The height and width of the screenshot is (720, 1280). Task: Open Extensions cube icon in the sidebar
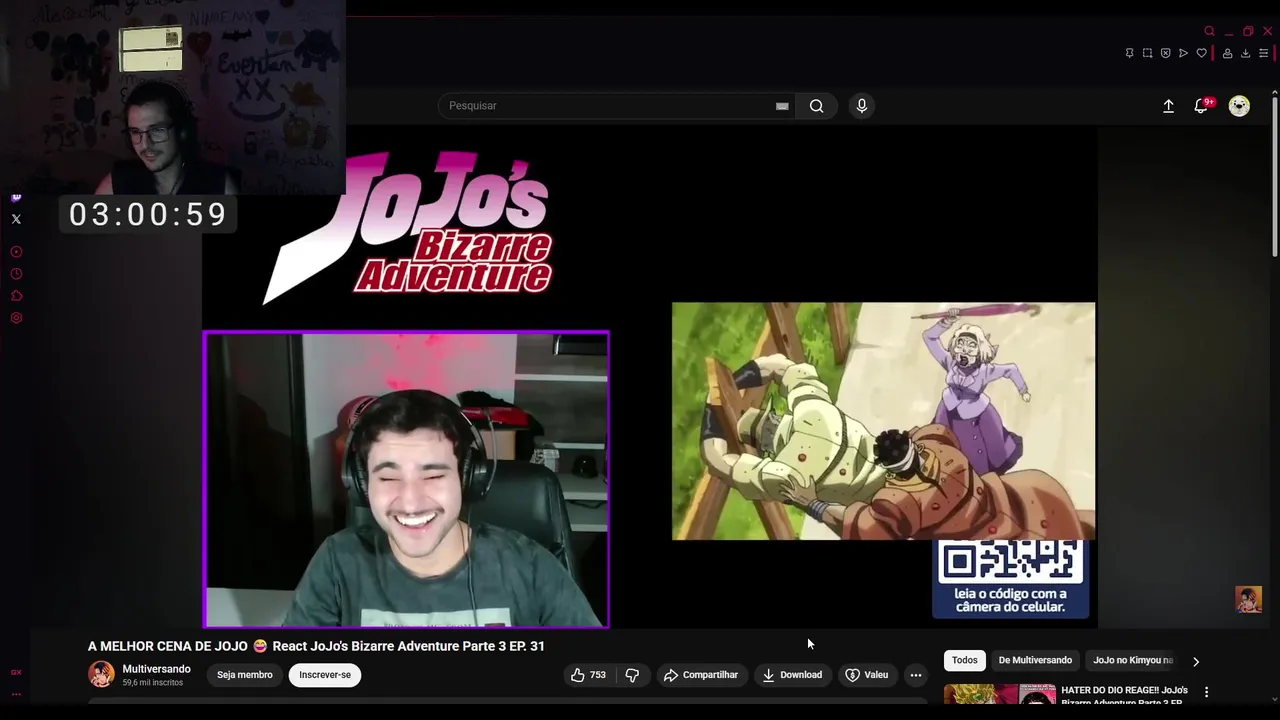click(16, 296)
